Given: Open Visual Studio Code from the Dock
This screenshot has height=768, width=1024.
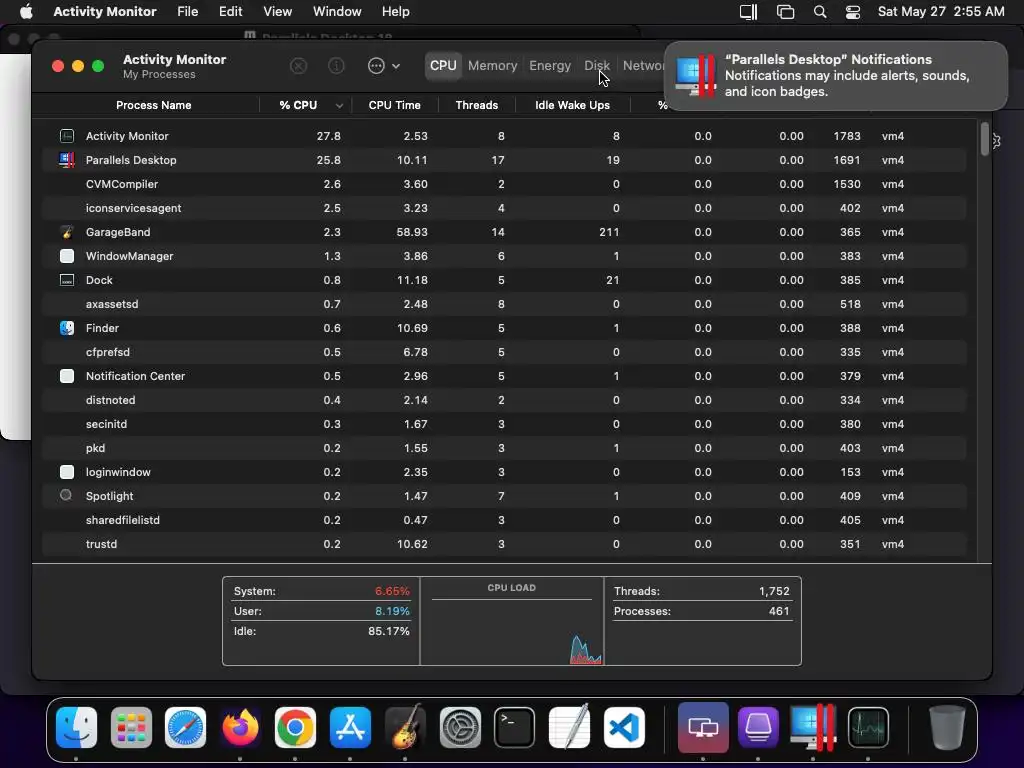Looking at the screenshot, I should (624, 727).
